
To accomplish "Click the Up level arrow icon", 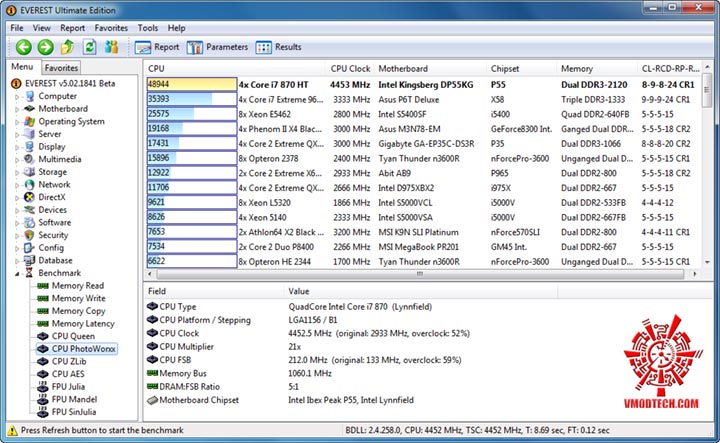I will point(68,47).
